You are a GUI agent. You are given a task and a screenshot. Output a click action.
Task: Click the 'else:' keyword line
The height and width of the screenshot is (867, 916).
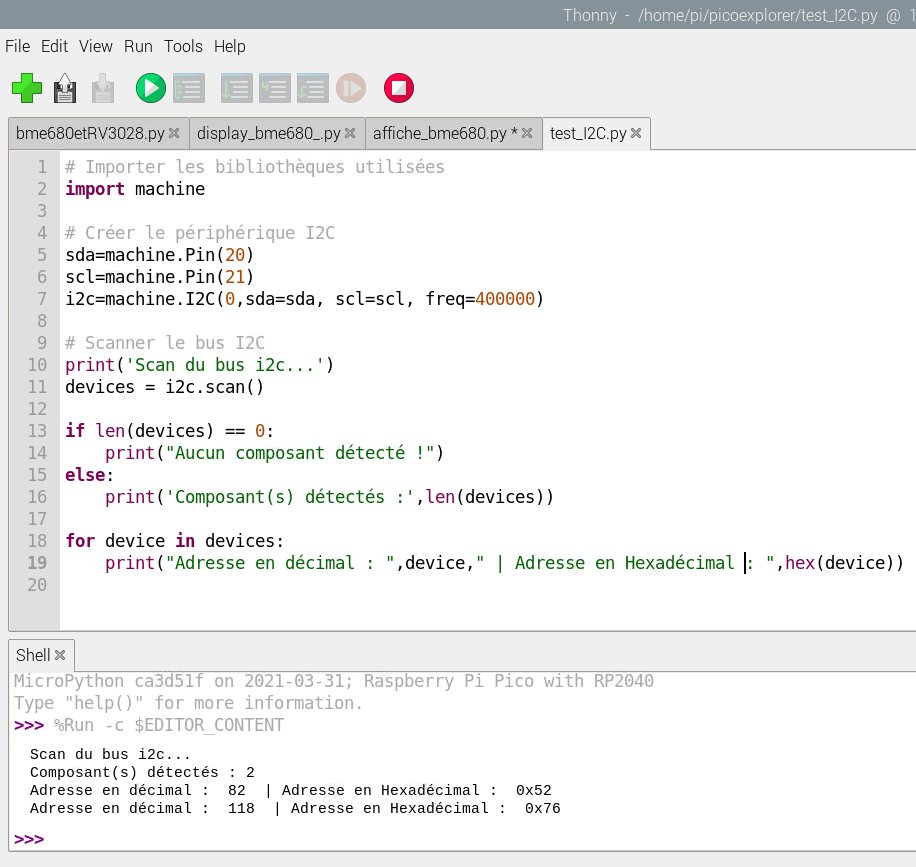click(89, 475)
